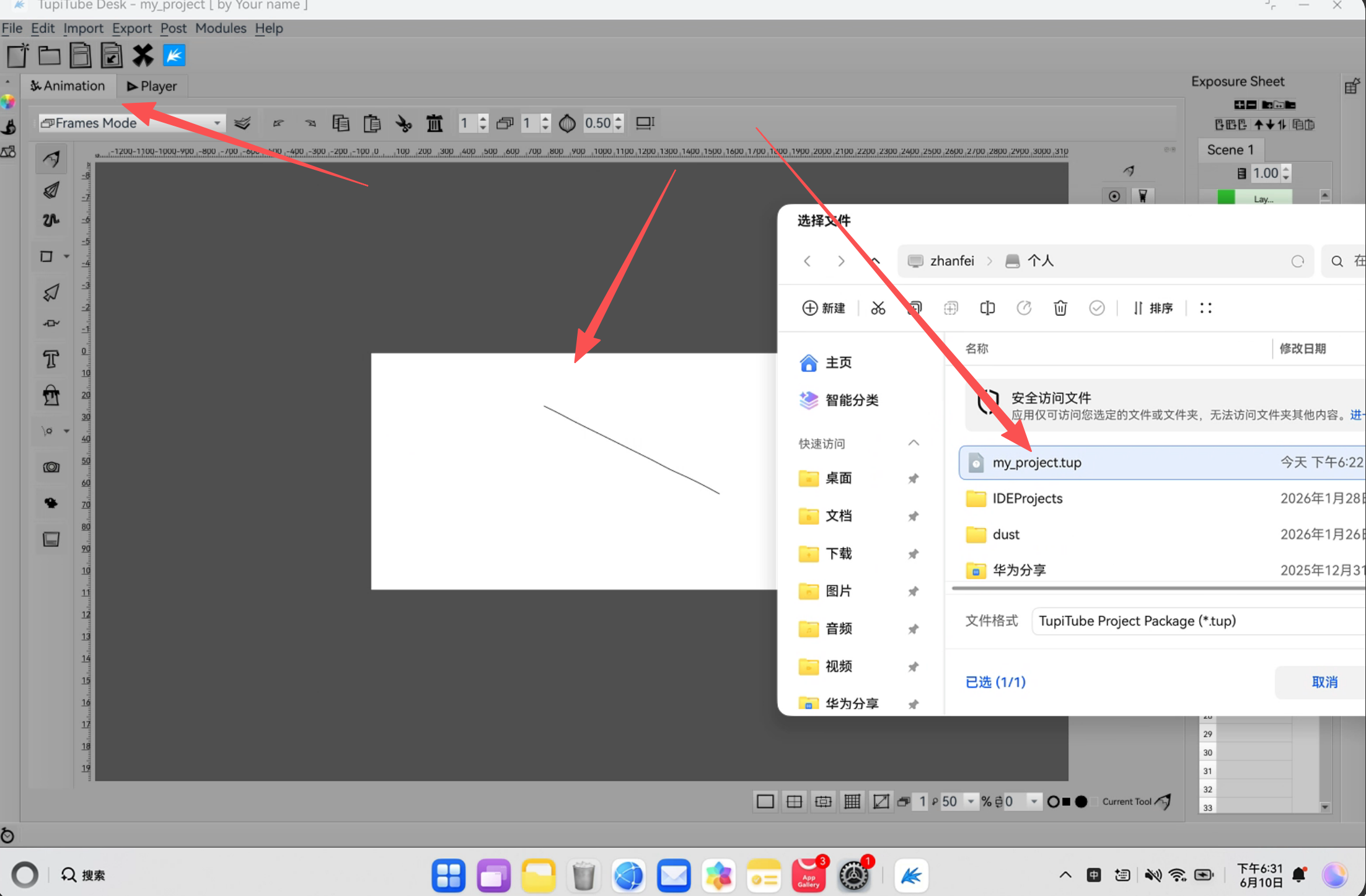Click the filled black circle brush indicator
1366x896 pixels.
1081,802
